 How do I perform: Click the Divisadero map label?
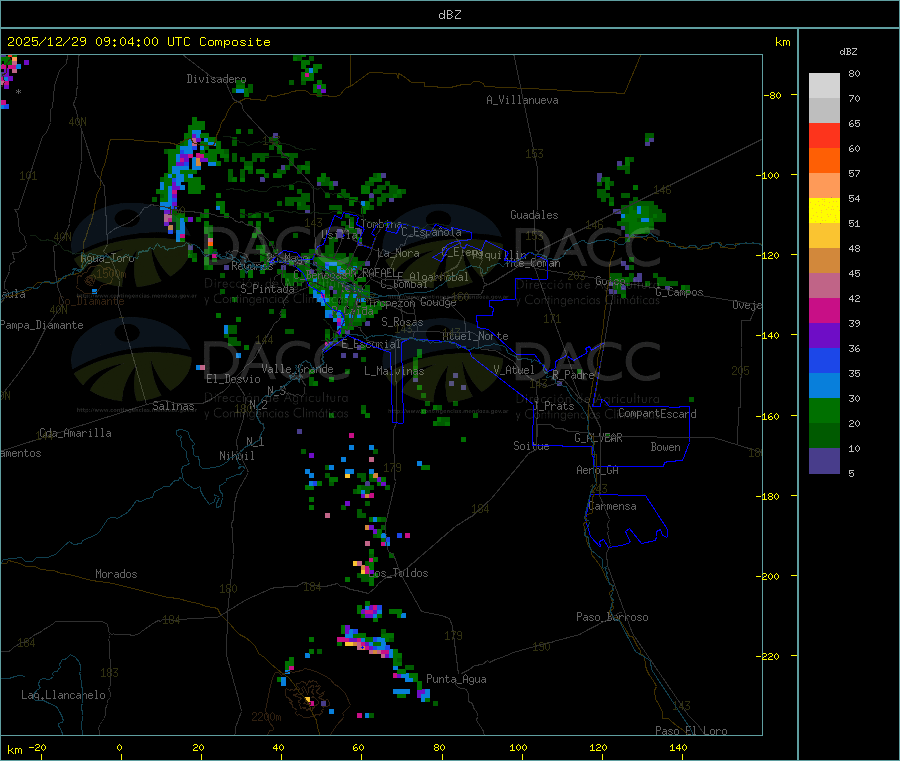pyautogui.click(x=216, y=79)
